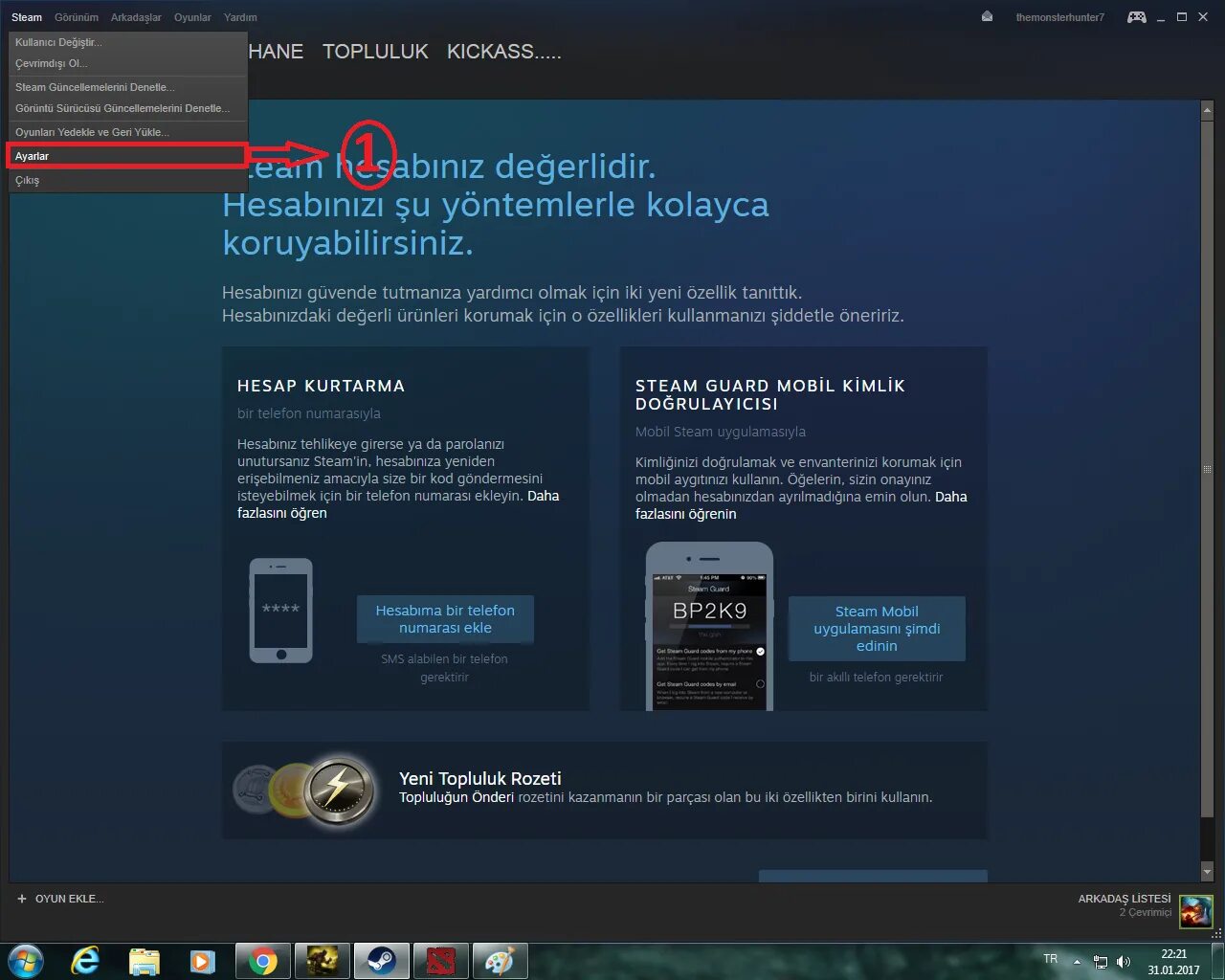Open the Oyunlar menu
Screen dimensions: 1225x980
pyautogui.click(x=192, y=17)
